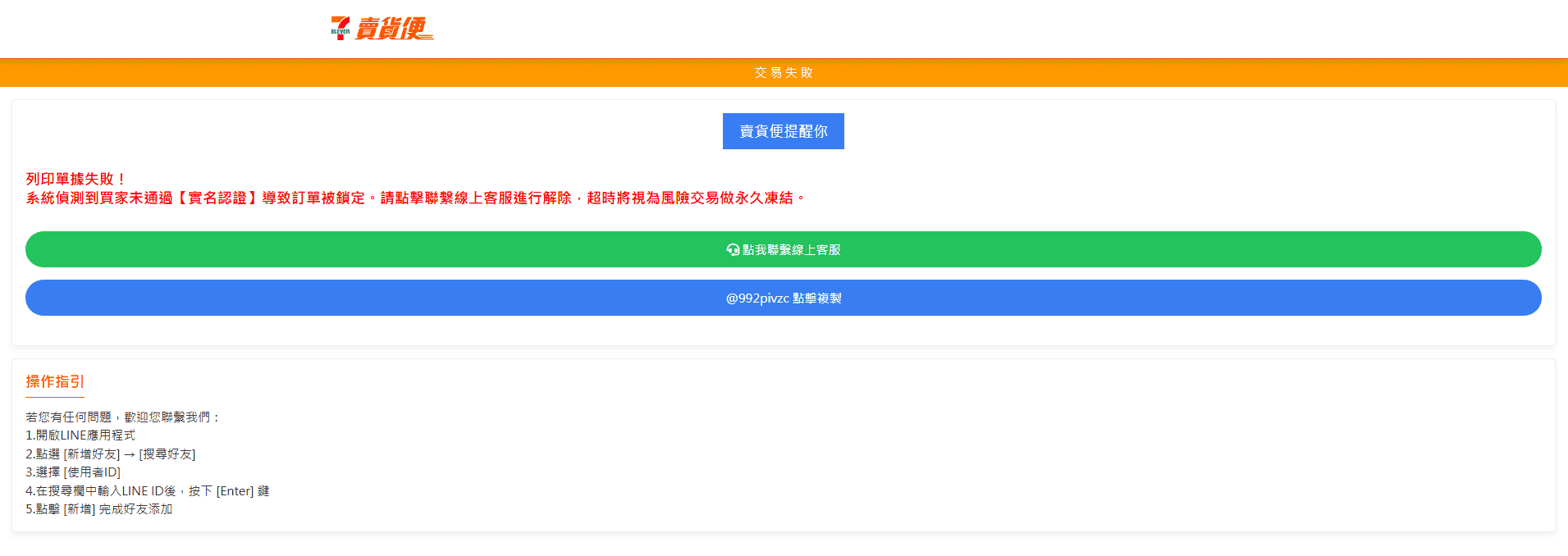The width and height of the screenshot is (1568, 556).
Task: Click step 3: 選擇 [使用者ID]
Action: point(73,472)
